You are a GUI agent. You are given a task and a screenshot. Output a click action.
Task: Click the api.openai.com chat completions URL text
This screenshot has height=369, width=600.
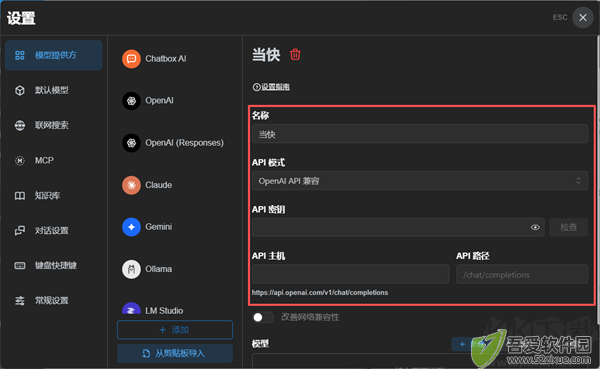[x=320, y=292]
